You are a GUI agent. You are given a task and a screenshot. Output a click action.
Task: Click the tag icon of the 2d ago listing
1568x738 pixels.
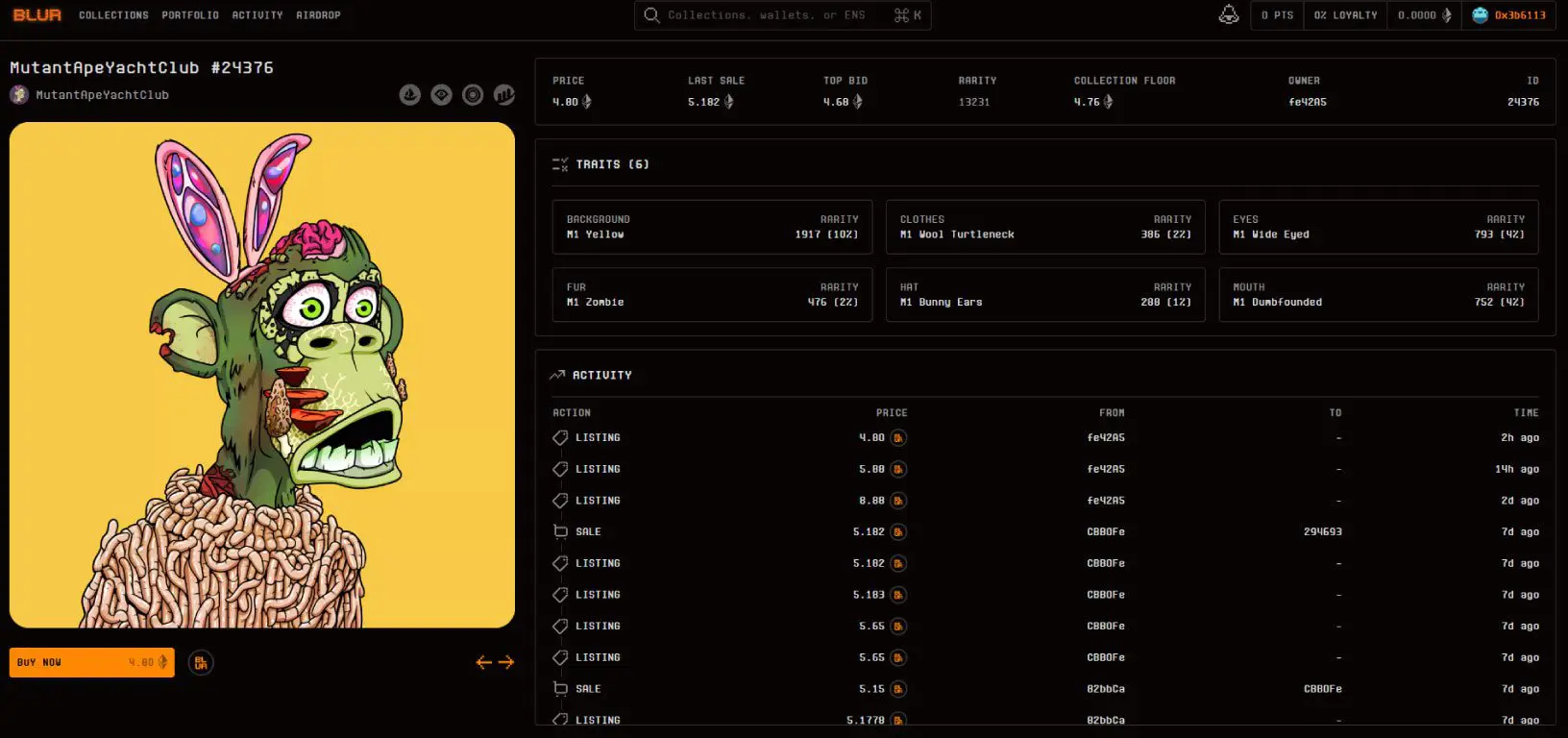click(x=560, y=501)
